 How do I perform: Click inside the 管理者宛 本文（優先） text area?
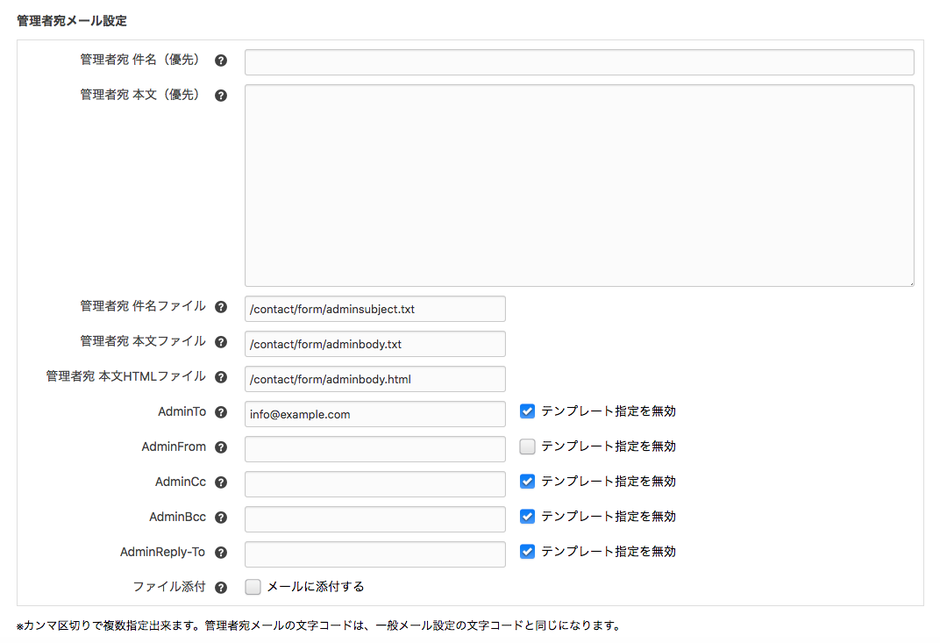pos(578,185)
